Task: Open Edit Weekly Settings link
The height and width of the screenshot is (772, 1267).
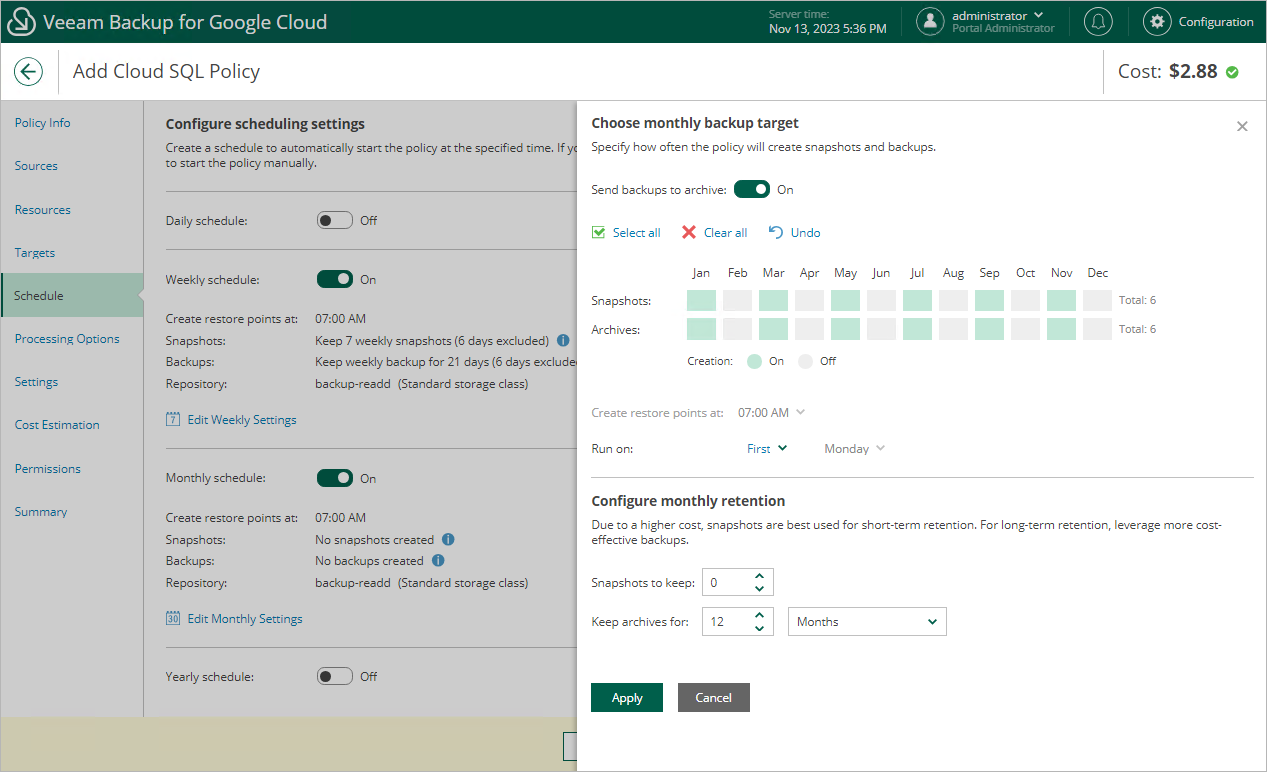Action: click(241, 420)
